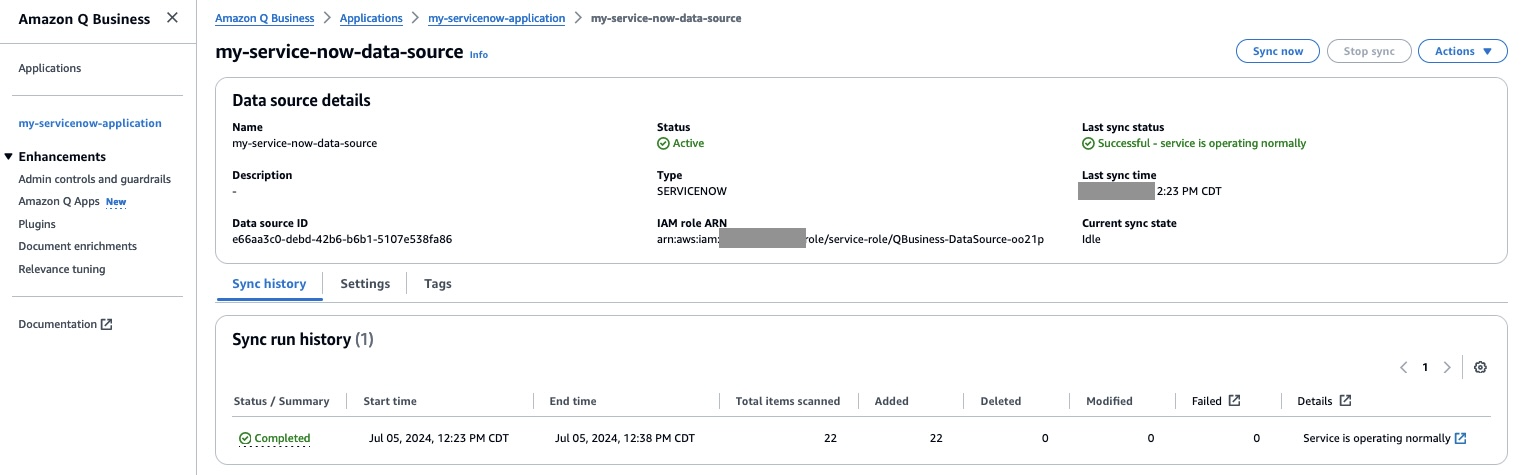Viewport: 1523px width, 475px height.
Task: Go to next sync history page
Action: pos(1446,367)
